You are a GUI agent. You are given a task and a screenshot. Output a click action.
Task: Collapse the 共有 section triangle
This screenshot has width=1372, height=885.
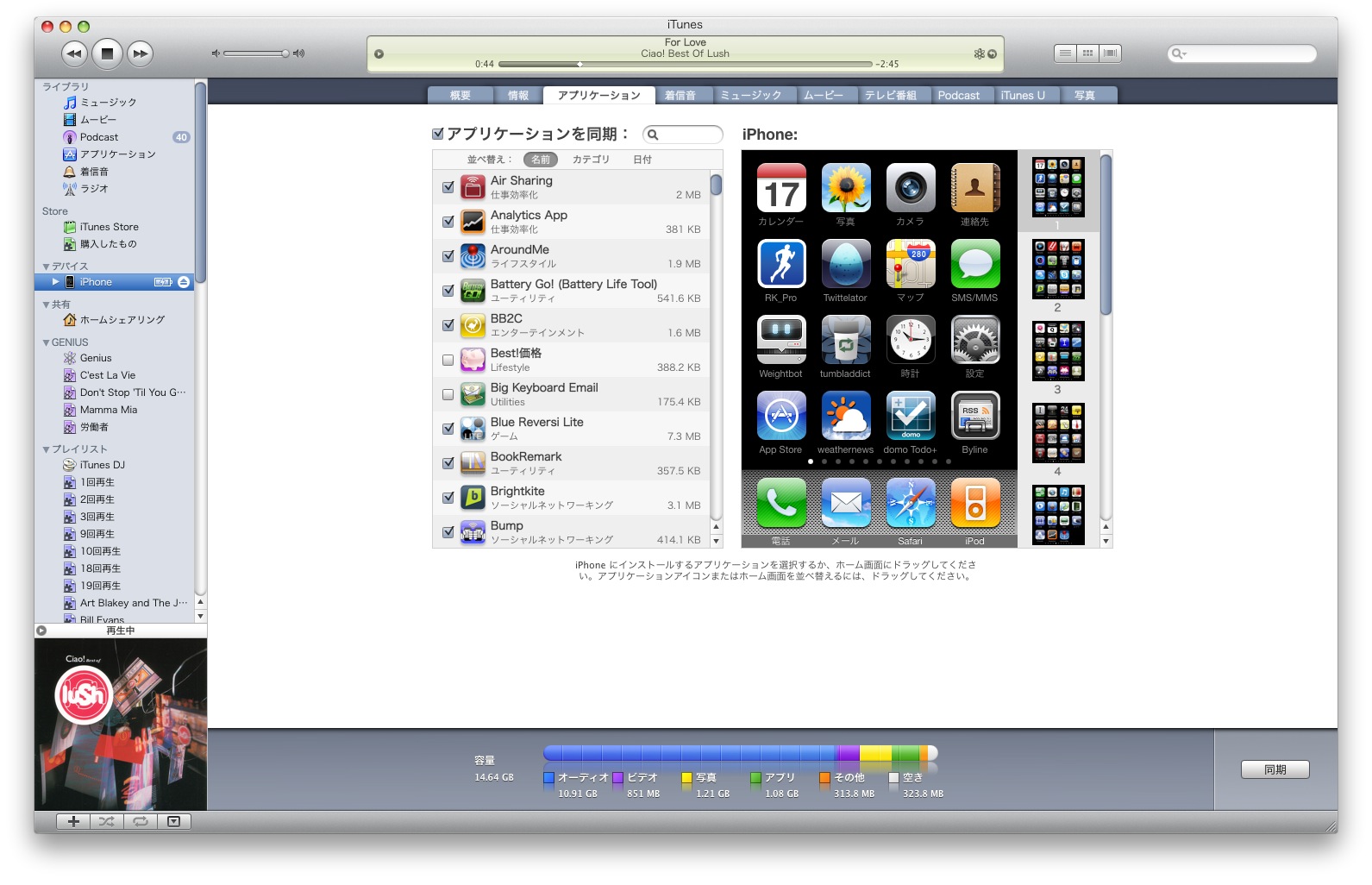[46, 304]
